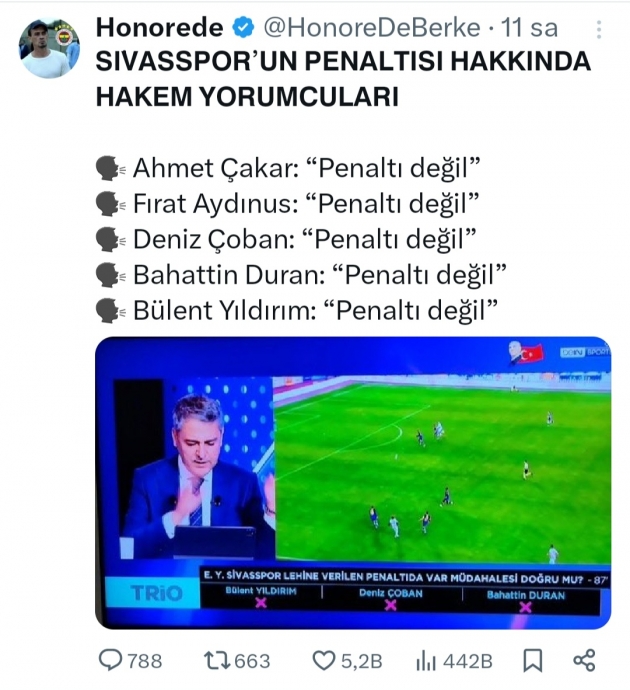
Task: Retweet this post using the retweet icon
Action: [x=217, y=661]
